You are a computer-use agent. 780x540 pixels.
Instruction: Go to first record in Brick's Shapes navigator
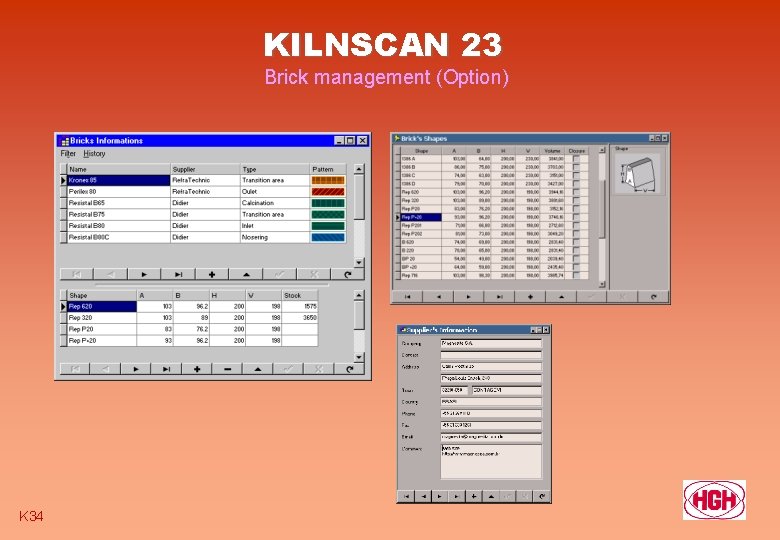tap(407, 297)
